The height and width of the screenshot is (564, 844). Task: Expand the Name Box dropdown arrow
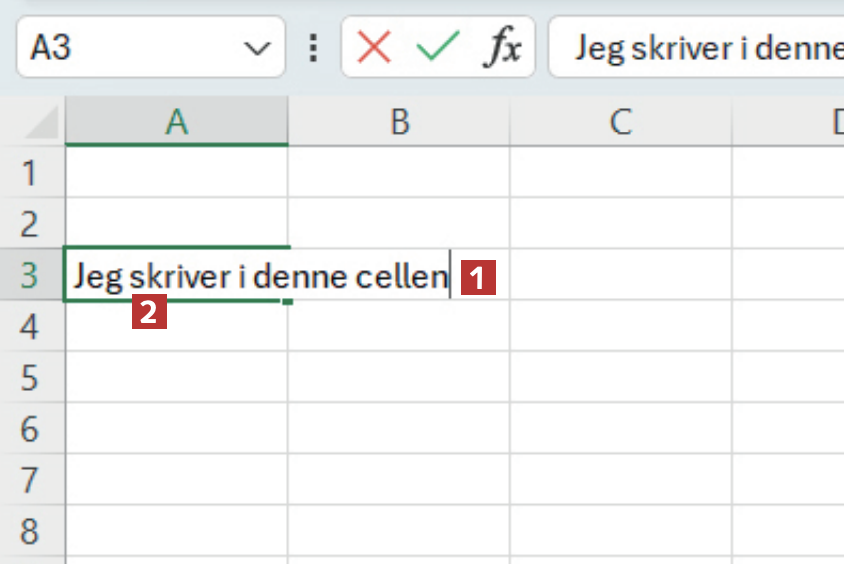point(257,47)
